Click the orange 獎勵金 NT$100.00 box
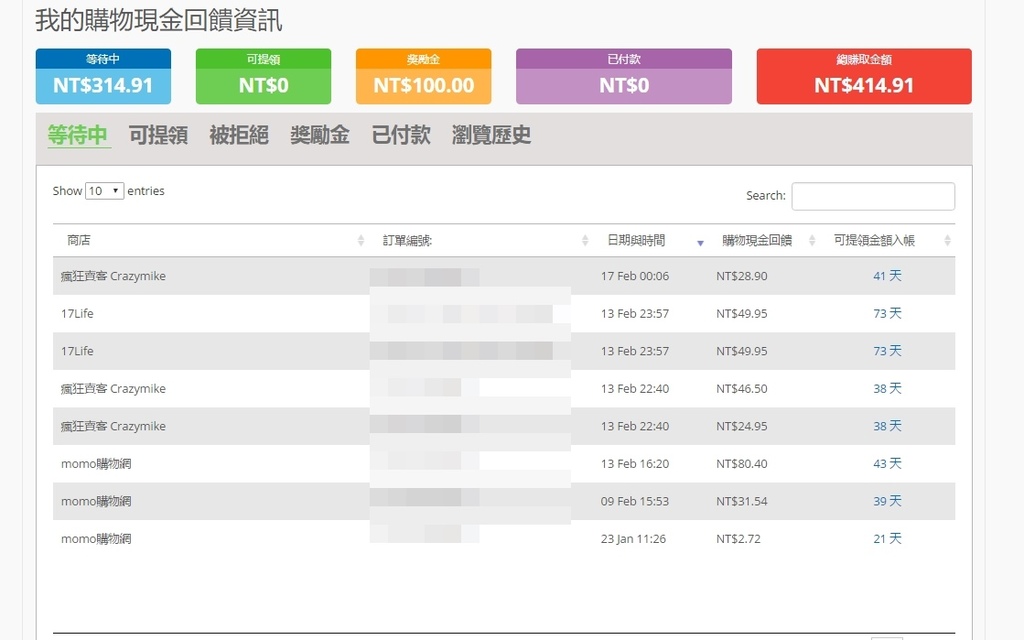 (423, 77)
